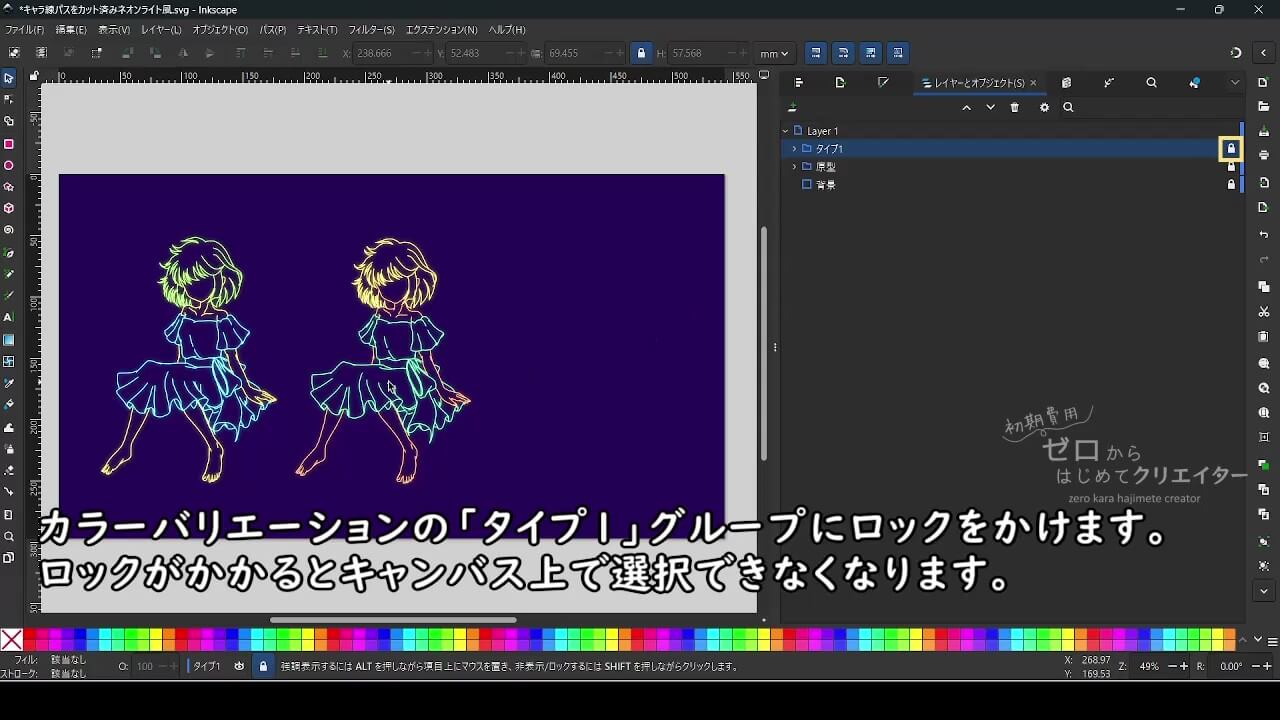Image resolution: width=1280 pixels, height=720 pixels.
Task: Click the move layer up arrow
Action: (967, 107)
